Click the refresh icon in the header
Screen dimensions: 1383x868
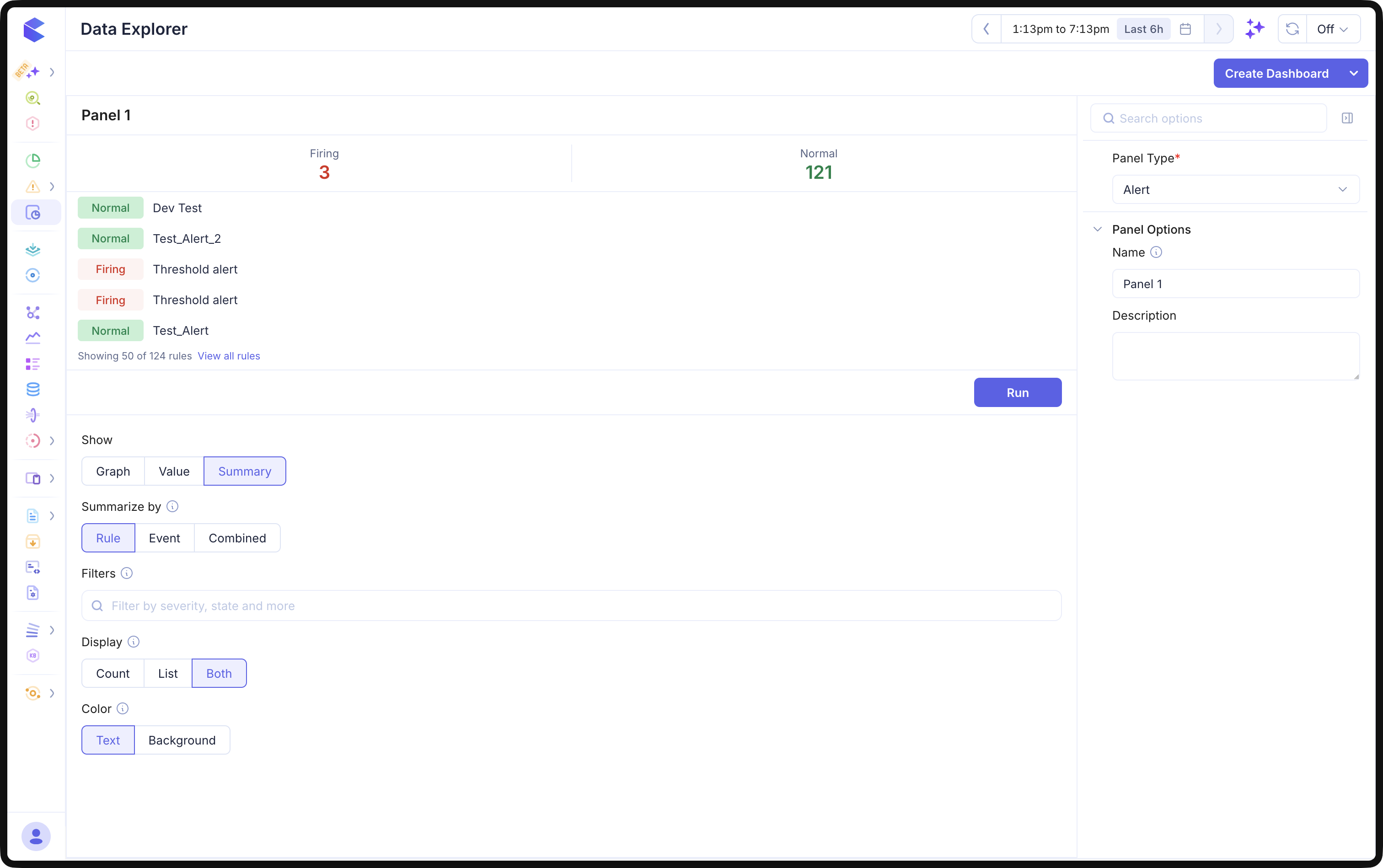click(1292, 29)
